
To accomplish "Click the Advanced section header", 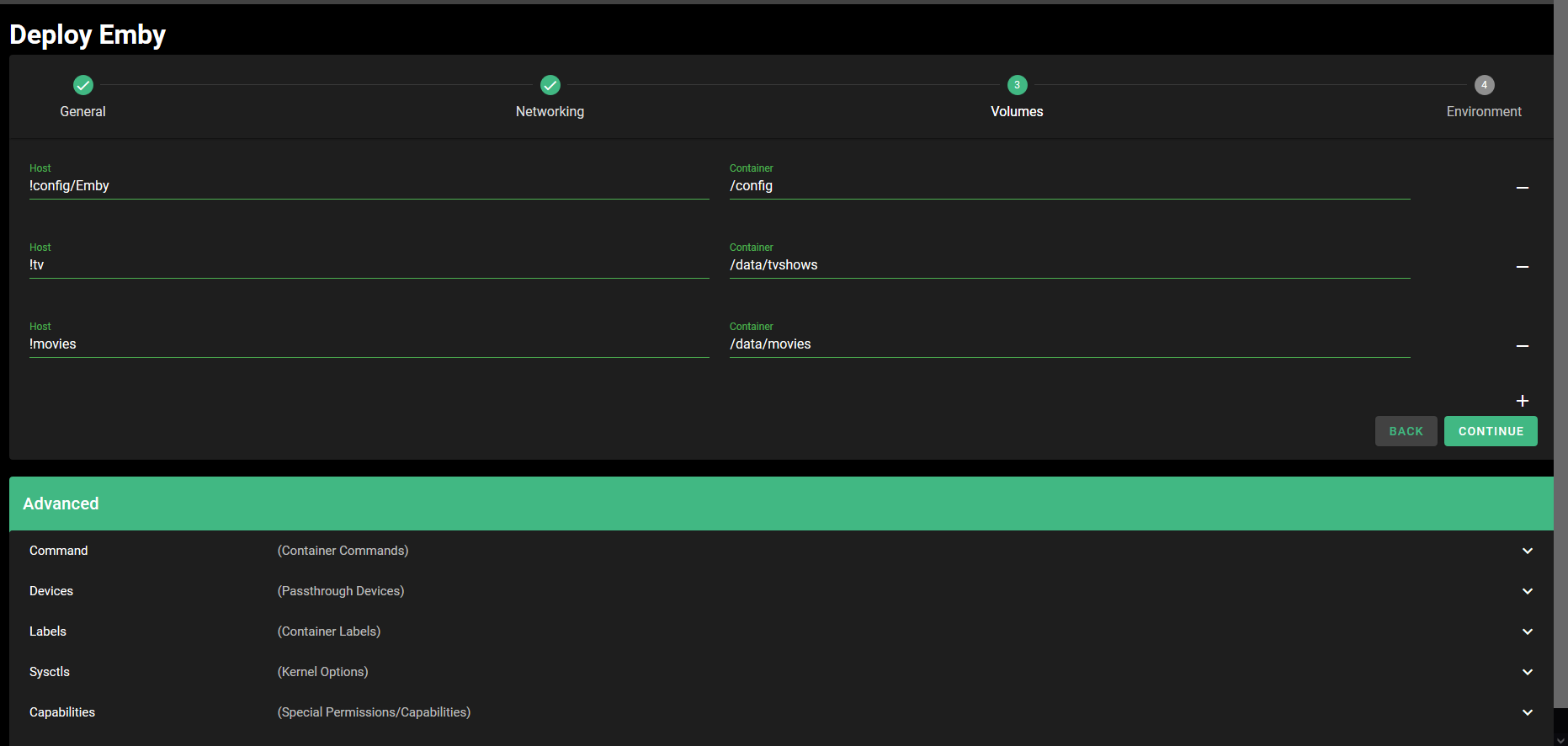I will click(781, 504).
